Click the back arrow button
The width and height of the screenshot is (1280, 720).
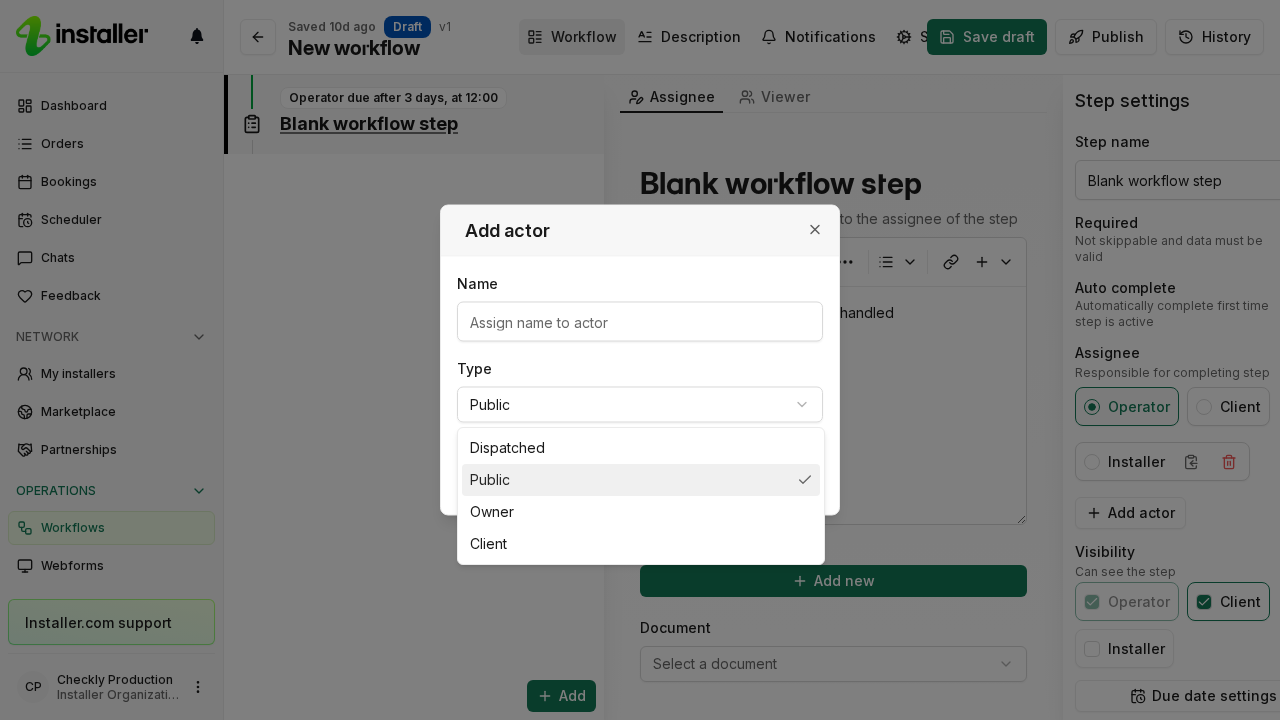[x=258, y=37]
